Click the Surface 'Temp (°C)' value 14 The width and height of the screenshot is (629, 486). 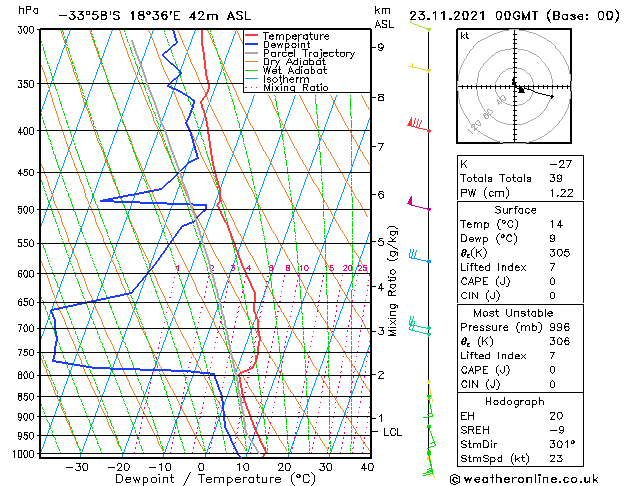(x=556, y=224)
